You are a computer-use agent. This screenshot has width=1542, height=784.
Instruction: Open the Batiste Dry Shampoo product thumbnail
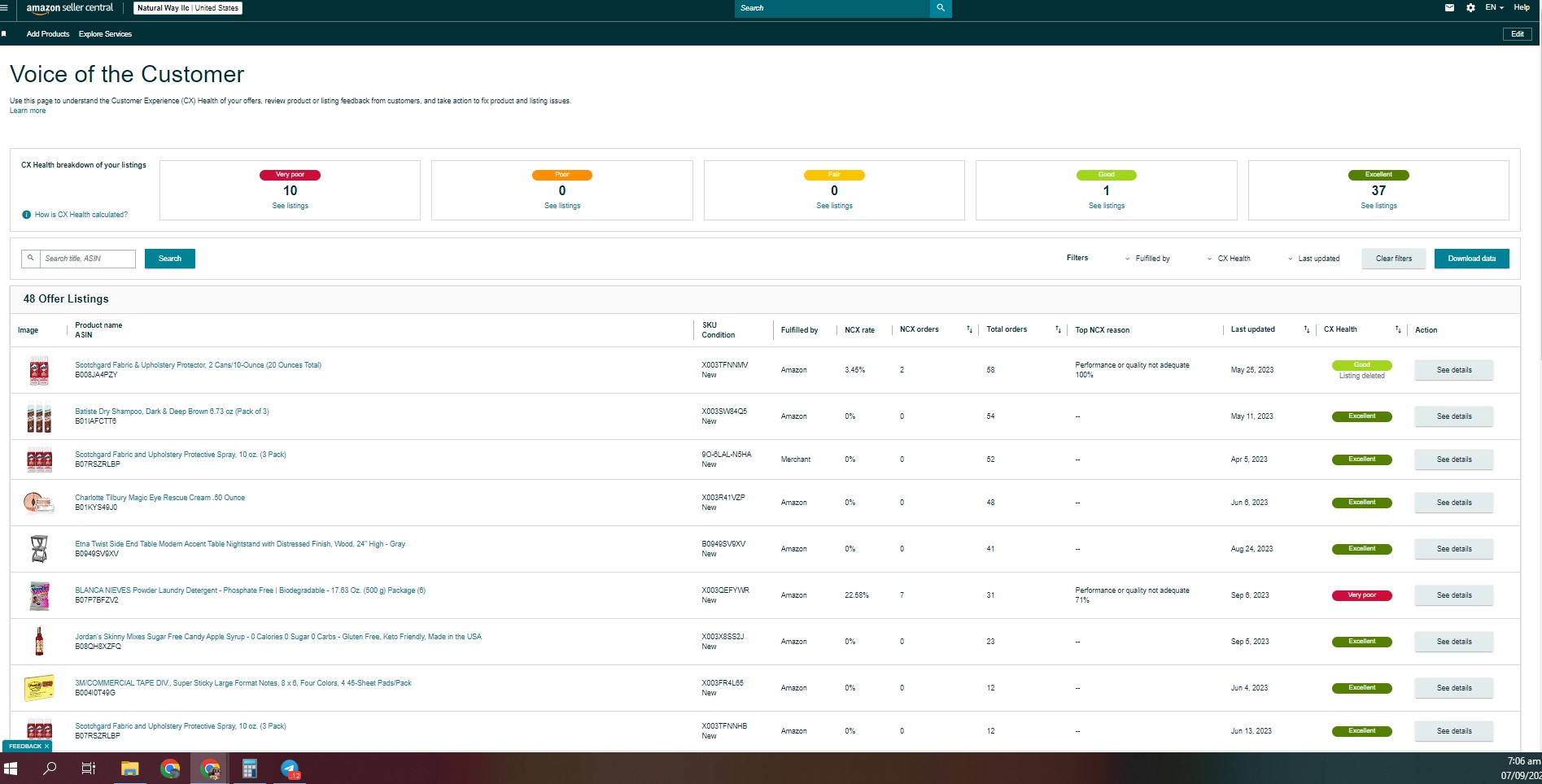[39, 417]
